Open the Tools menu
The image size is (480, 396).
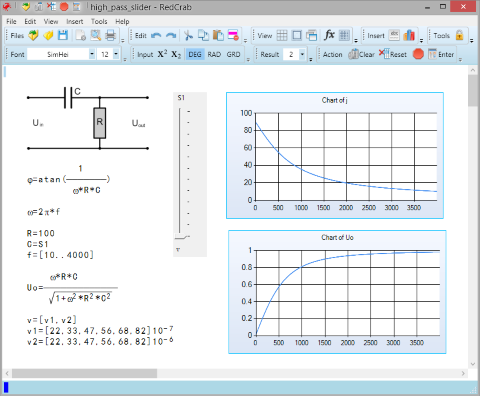pos(99,22)
